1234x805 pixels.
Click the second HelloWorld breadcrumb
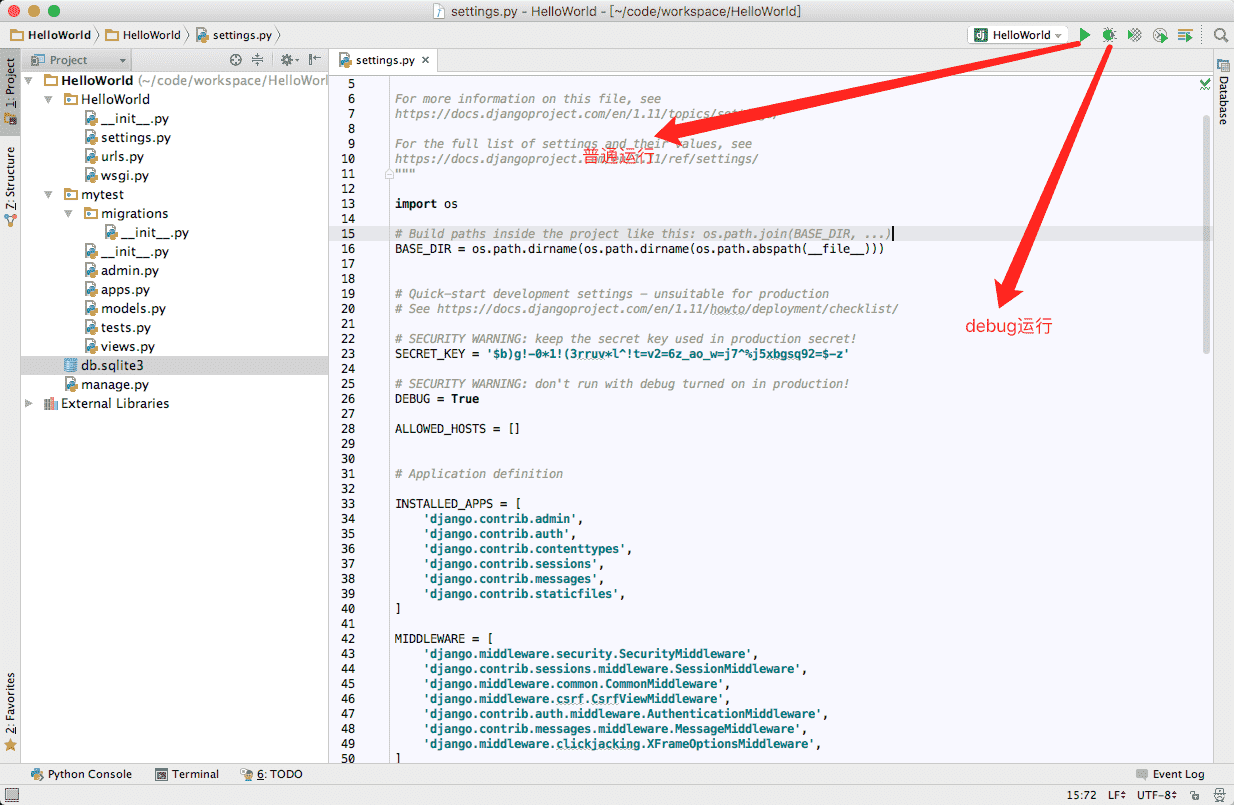coord(143,35)
